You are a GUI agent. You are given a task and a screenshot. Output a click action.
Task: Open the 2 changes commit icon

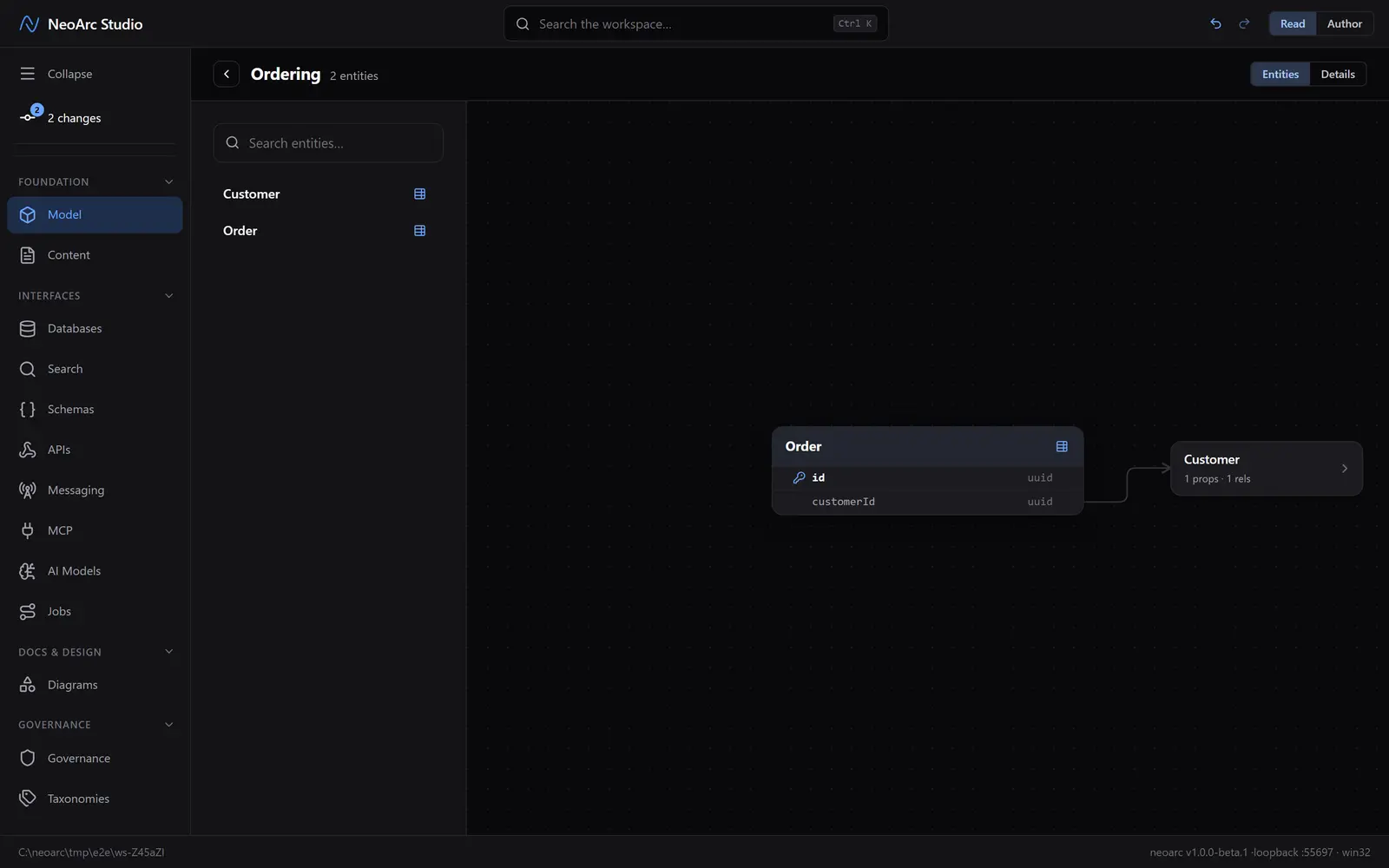pos(30,115)
